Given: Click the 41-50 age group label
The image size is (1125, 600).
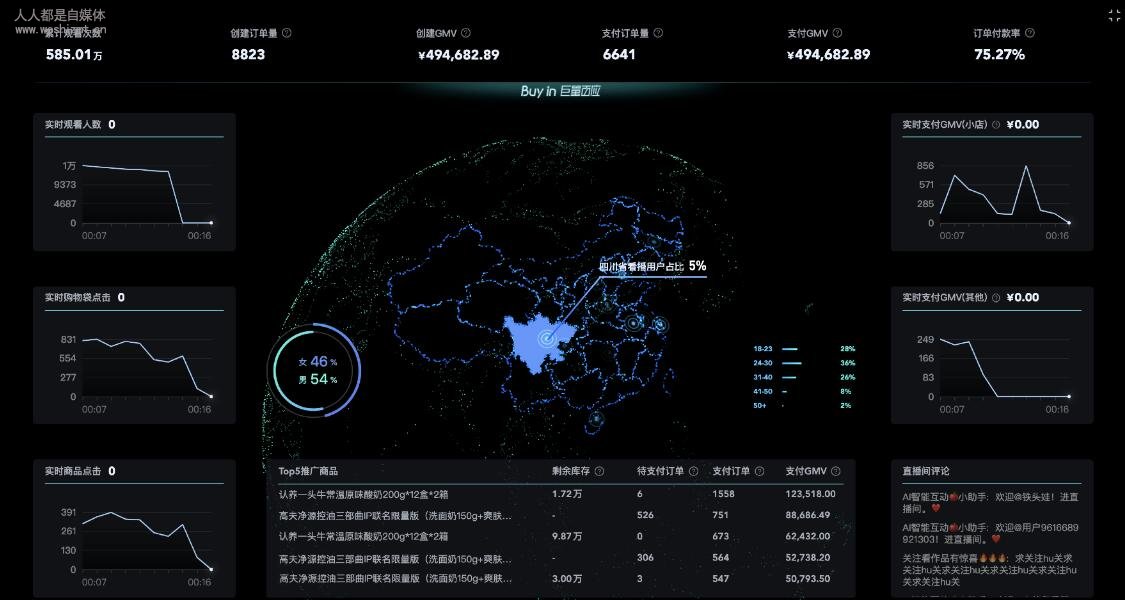Looking at the screenshot, I should click(763, 392).
